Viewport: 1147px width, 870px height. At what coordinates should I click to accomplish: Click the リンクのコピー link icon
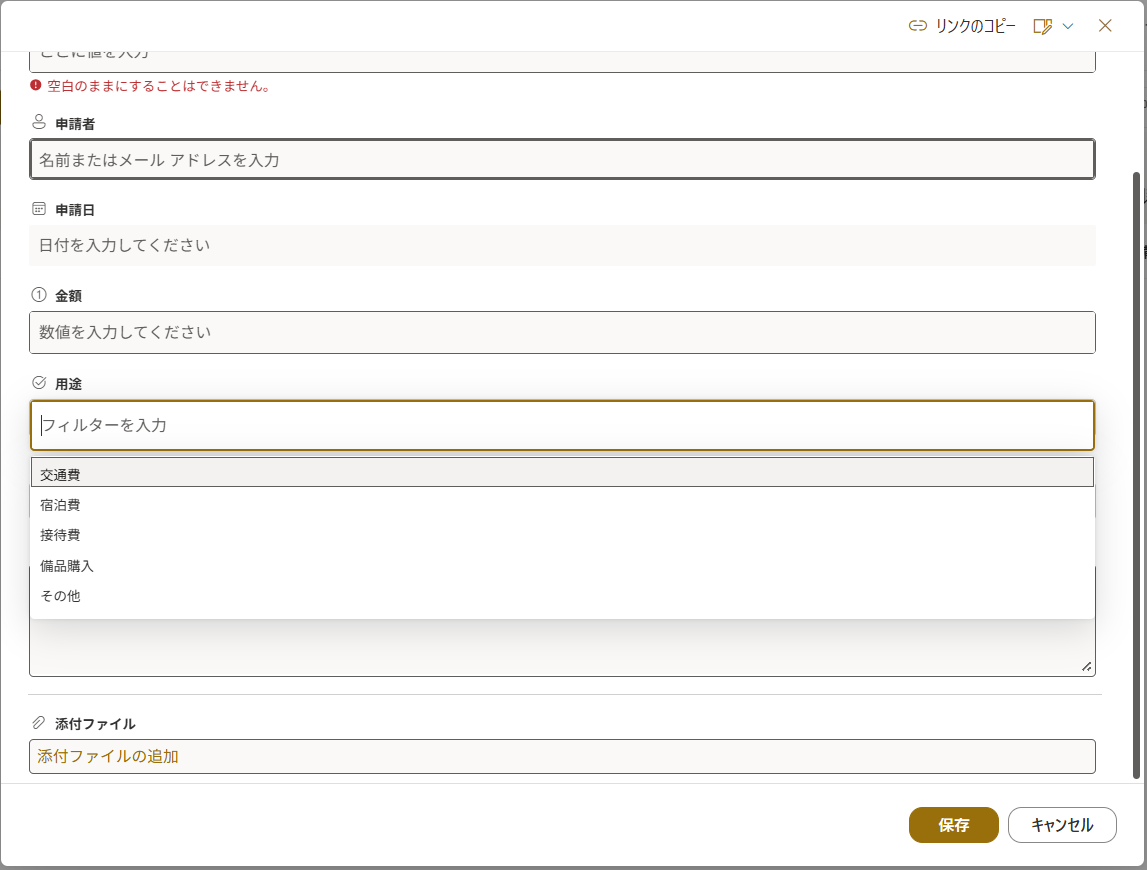(x=917, y=26)
